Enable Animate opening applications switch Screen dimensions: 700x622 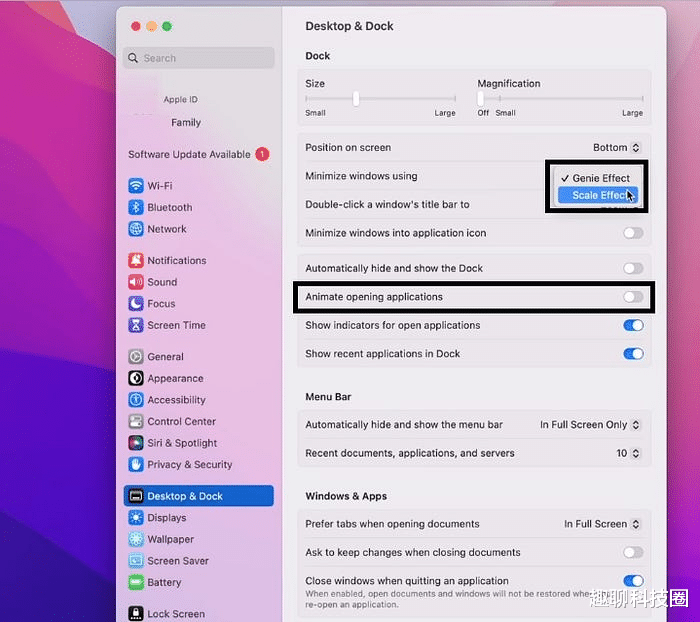(x=633, y=297)
